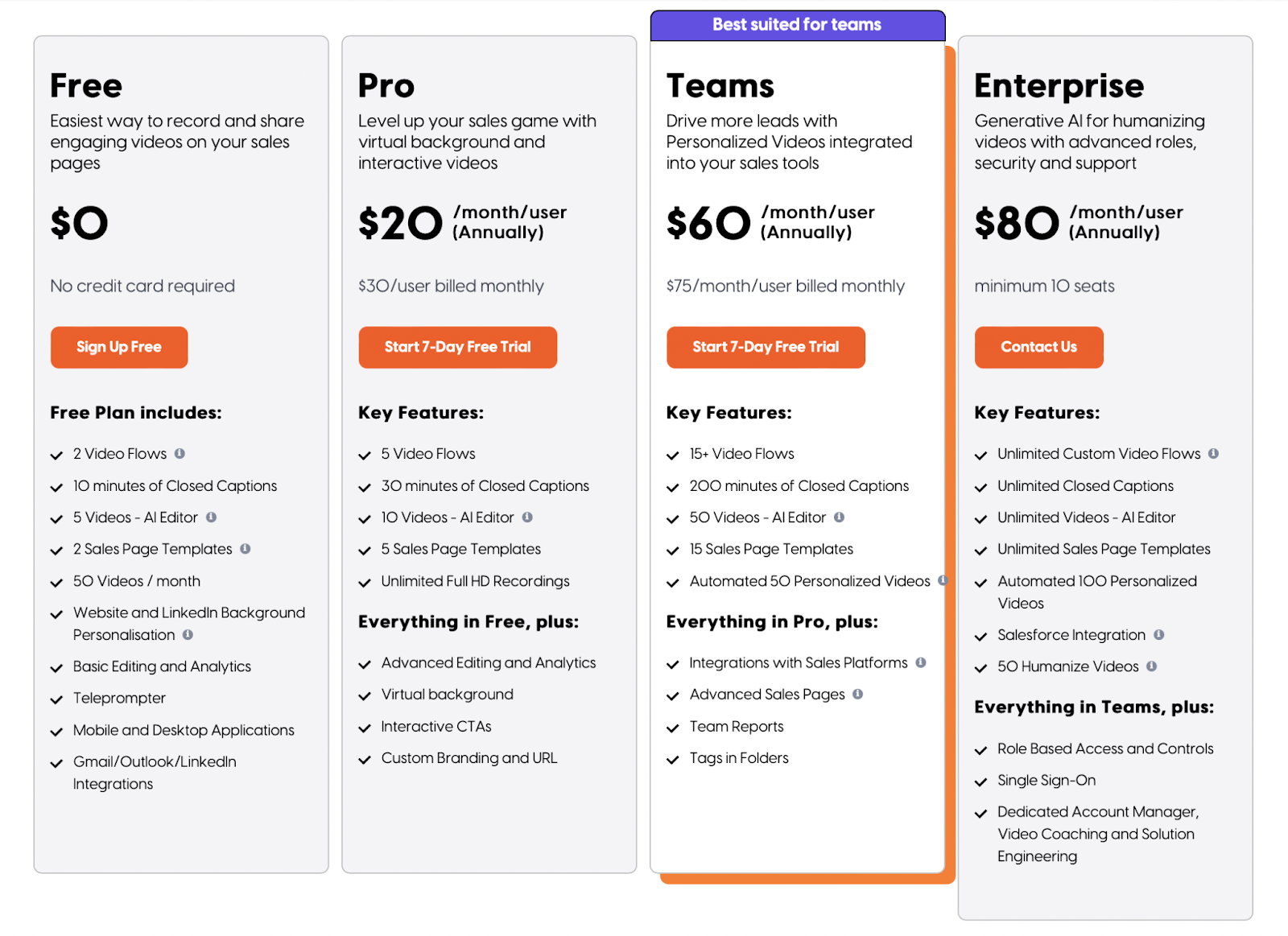The image size is (1288, 936).
Task: Open info for Unlimited Custom Video Flows
Action: click(x=1213, y=453)
